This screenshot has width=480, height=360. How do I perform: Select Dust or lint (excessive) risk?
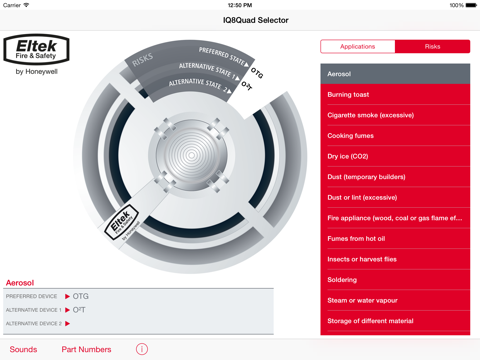point(395,198)
